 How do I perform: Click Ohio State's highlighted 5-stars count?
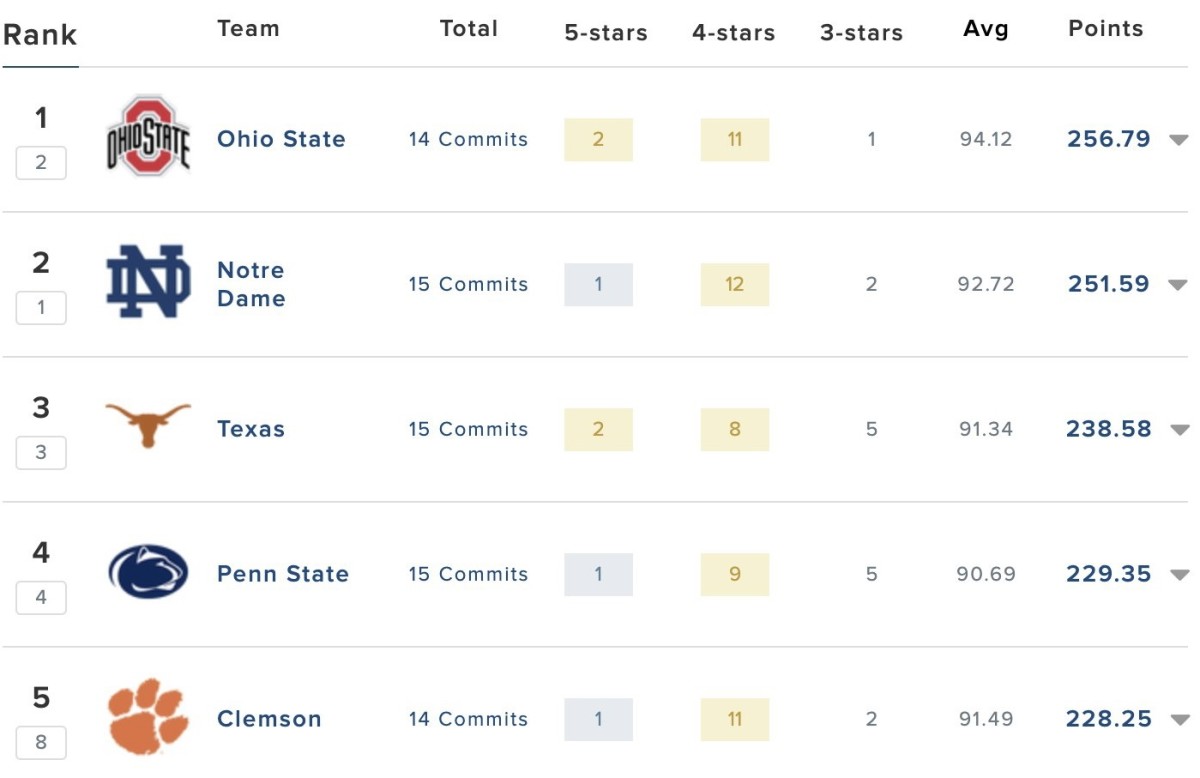click(598, 140)
